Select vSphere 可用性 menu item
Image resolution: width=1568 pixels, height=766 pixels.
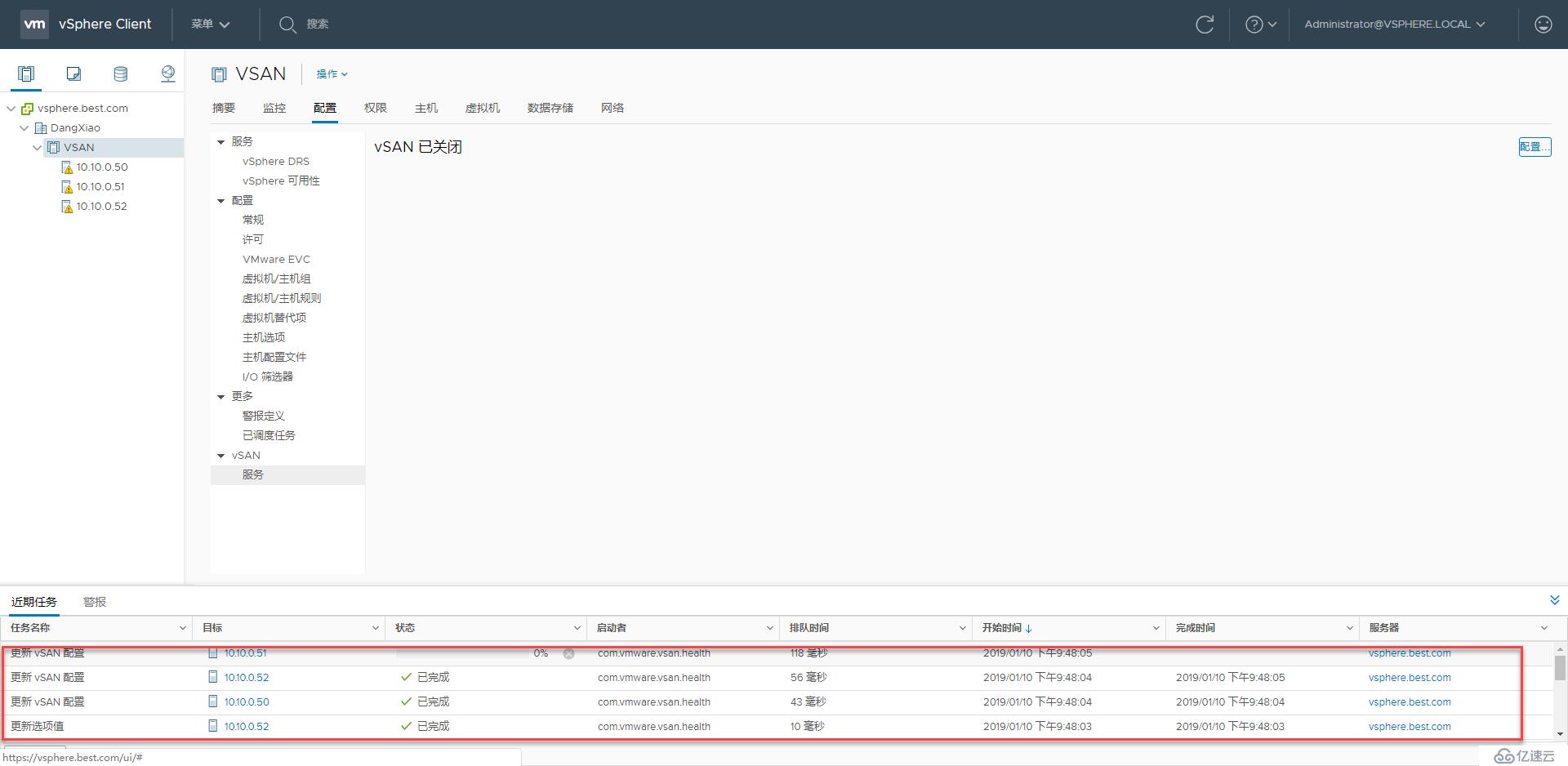tap(281, 181)
